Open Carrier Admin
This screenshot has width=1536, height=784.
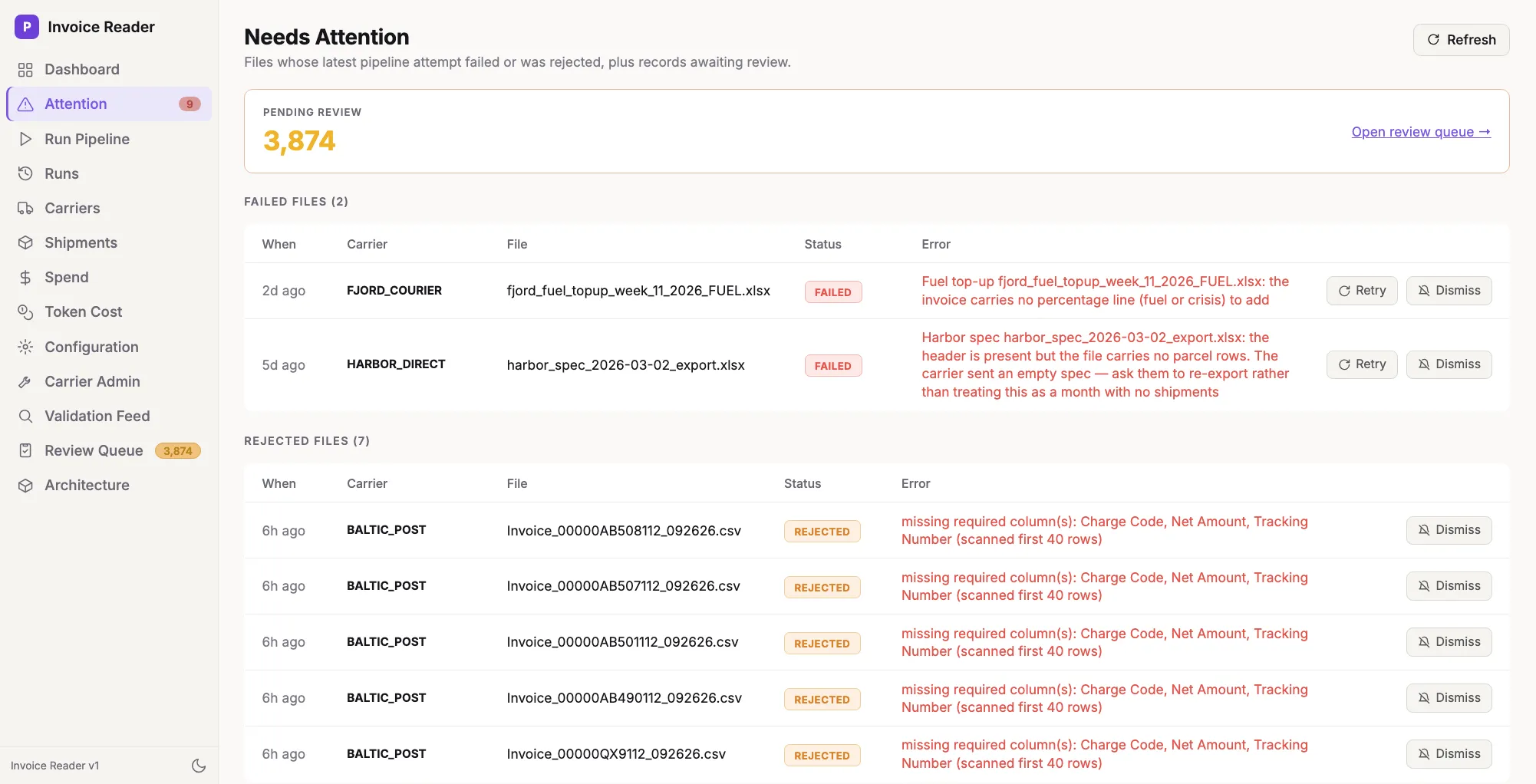click(109, 381)
